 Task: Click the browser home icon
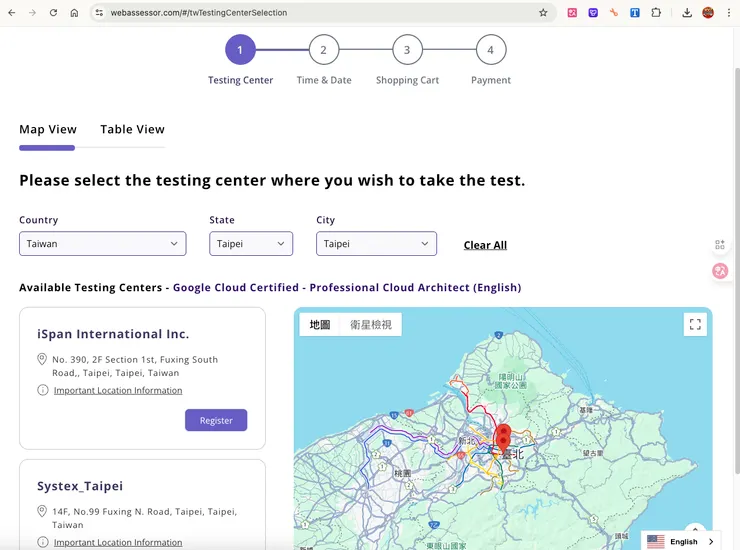click(74, 13)
